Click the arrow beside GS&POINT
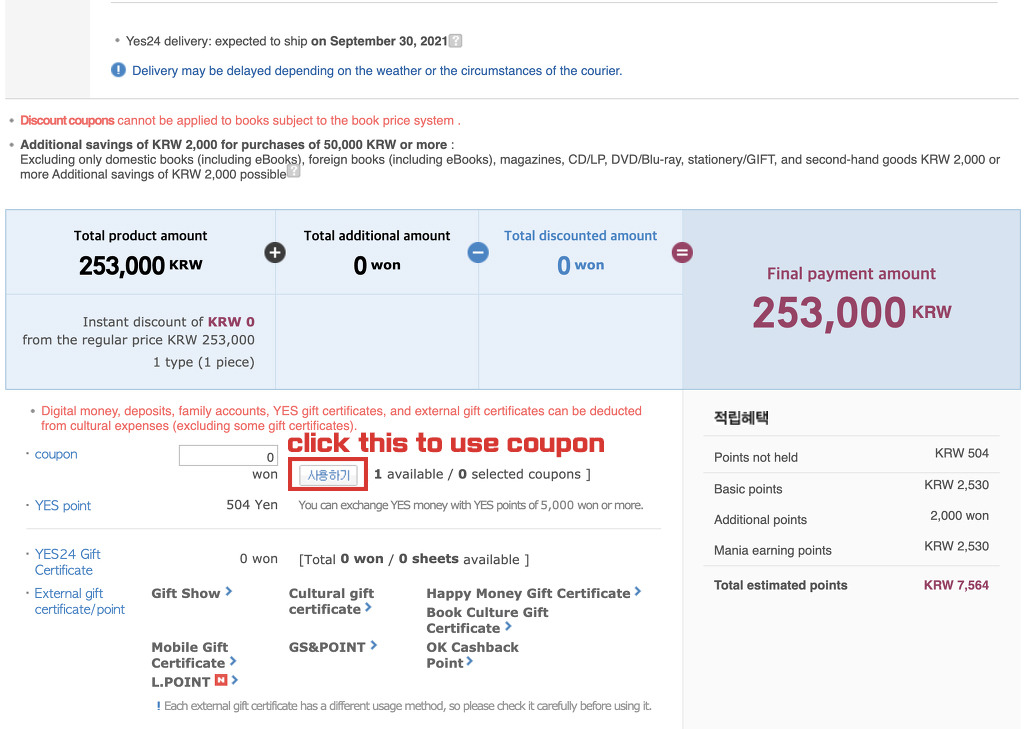 point(374,646)
